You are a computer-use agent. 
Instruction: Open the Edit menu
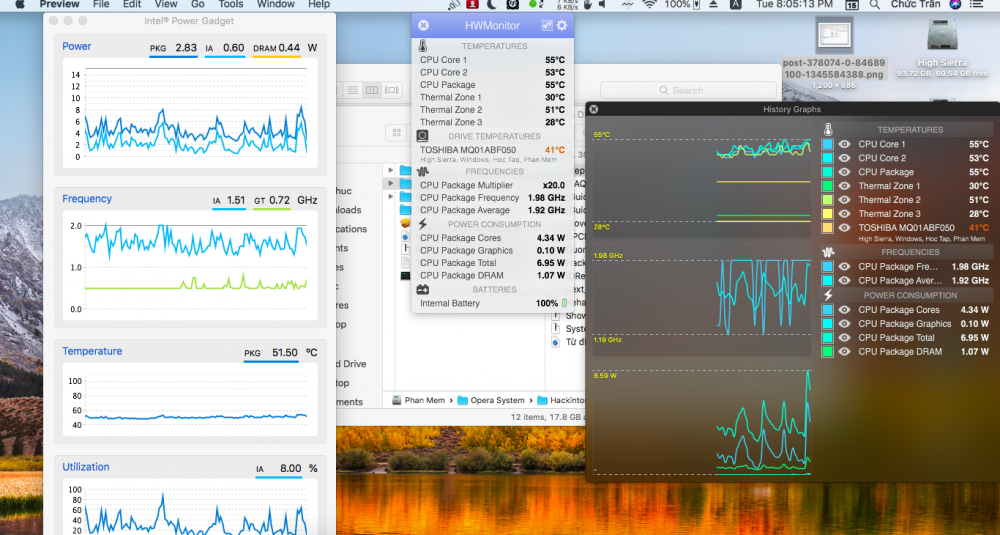tap(132, 4)
